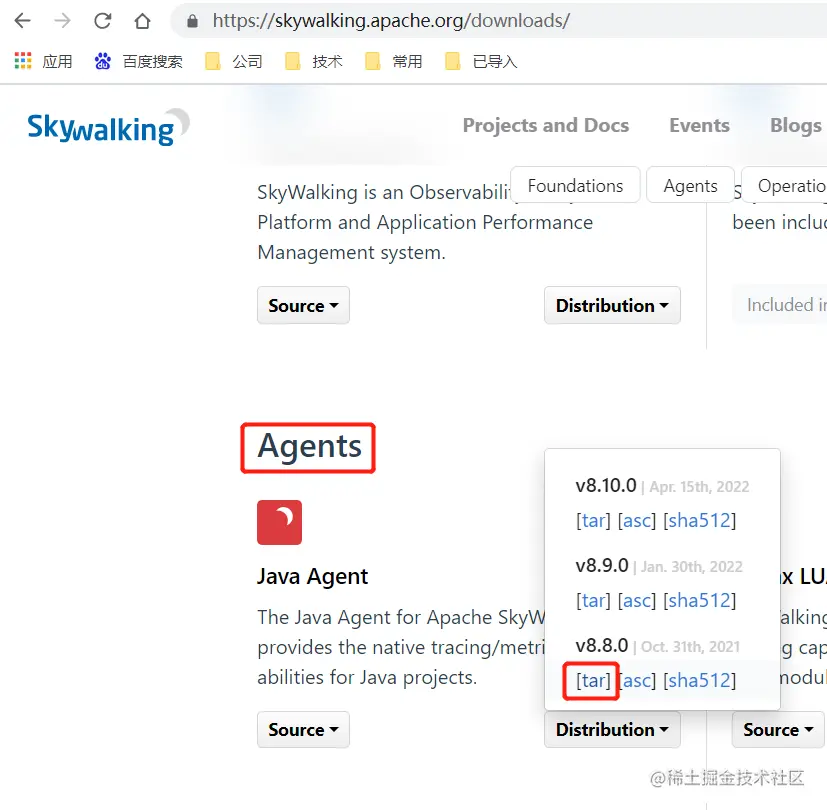This screenshot has height=810, width=827.
Task: Open the 百度搜索 bookmark
Action: click(139, 62)
